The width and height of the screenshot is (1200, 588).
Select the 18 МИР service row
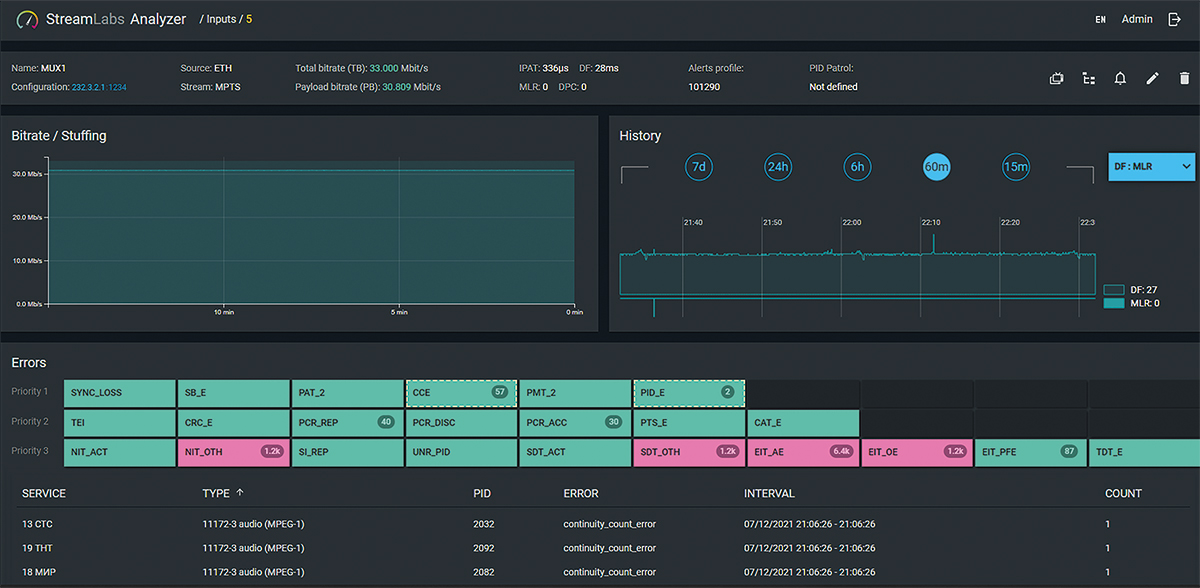(x=600, y=573)
